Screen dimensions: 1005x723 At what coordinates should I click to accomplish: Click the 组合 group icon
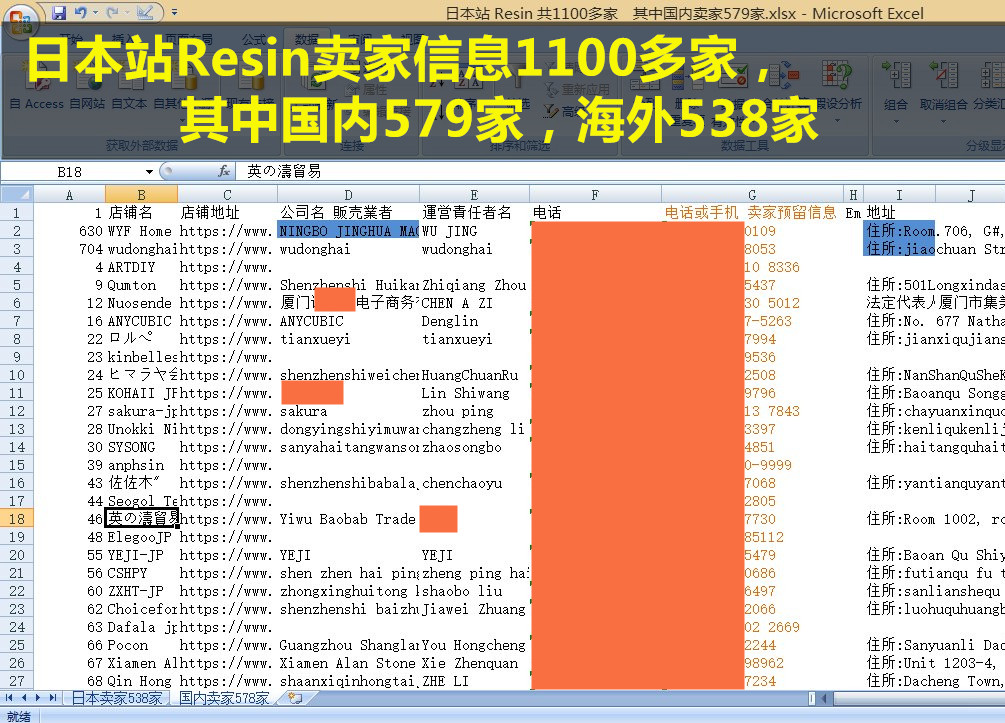click(896, 80)
